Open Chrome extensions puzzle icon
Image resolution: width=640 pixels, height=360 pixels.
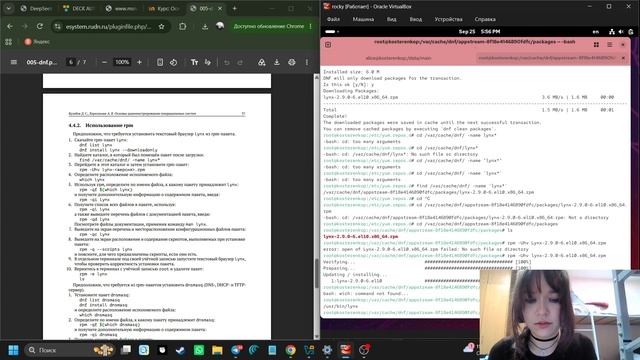182,26
